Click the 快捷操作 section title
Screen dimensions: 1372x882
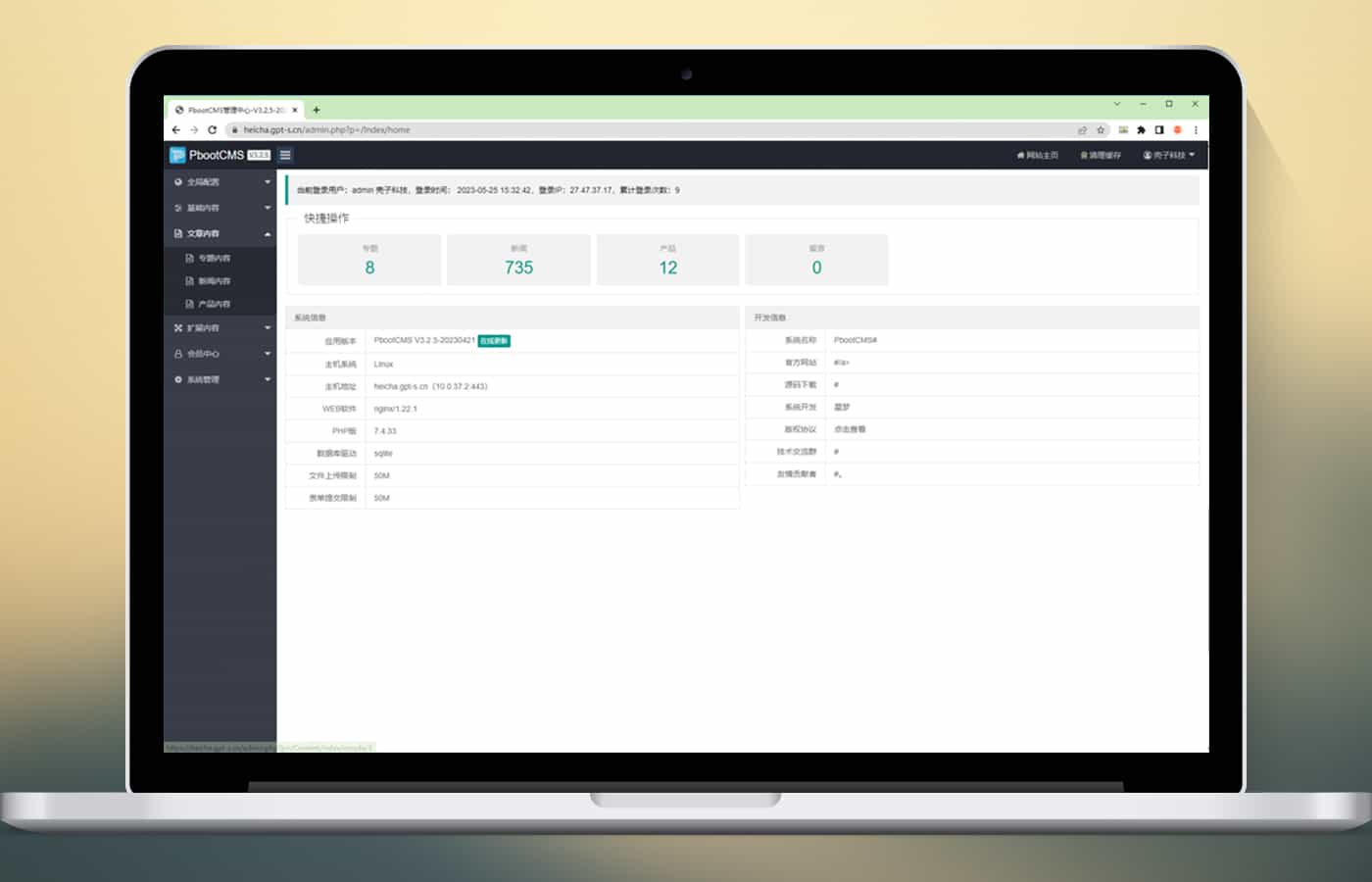(326, 218)
